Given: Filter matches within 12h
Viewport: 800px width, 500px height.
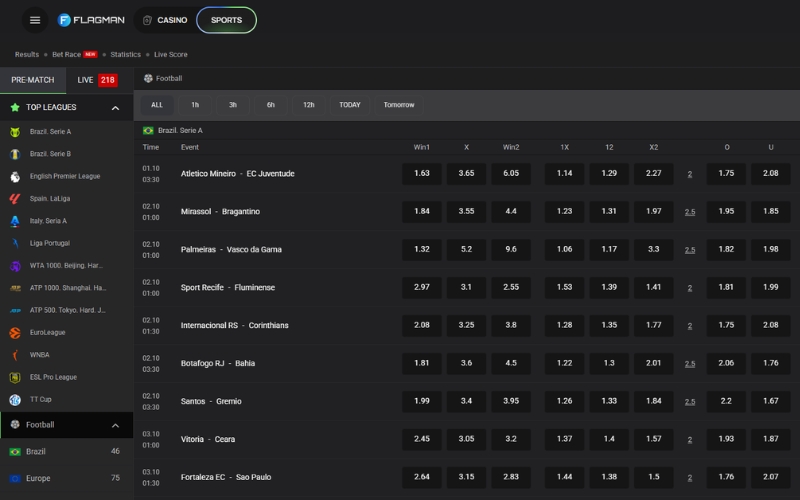Looking at the screenshot, I should [309, 105].
